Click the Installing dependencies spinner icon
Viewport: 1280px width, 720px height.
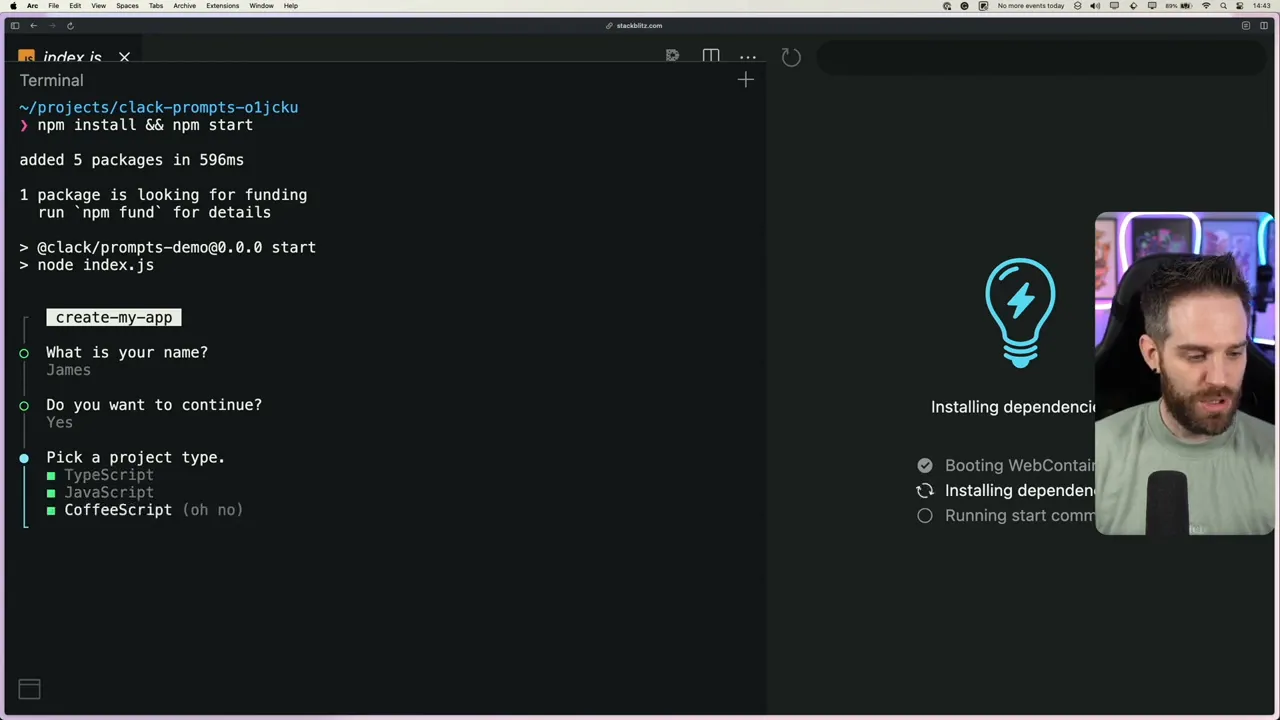click(x=925, y=490)
